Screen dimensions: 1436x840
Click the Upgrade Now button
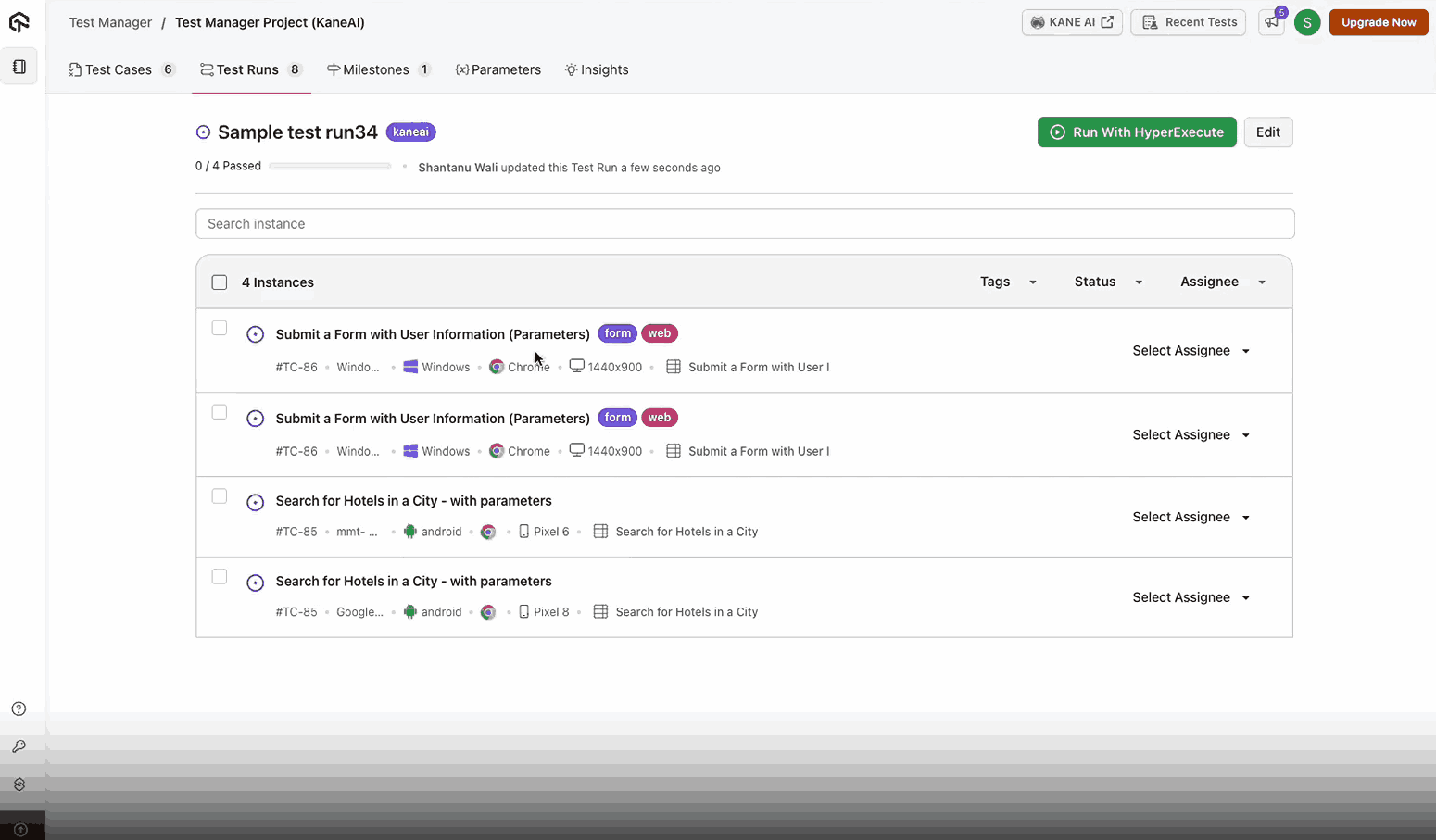pos(1378,22)
